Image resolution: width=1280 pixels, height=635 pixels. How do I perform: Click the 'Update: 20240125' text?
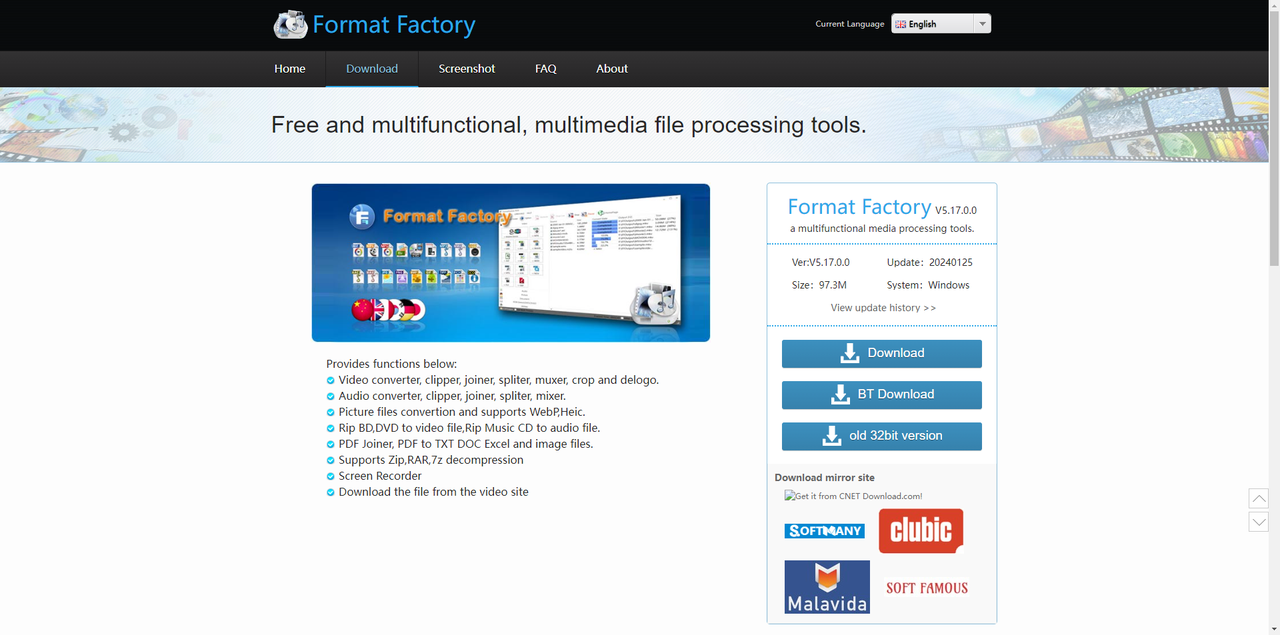(930, 262)
